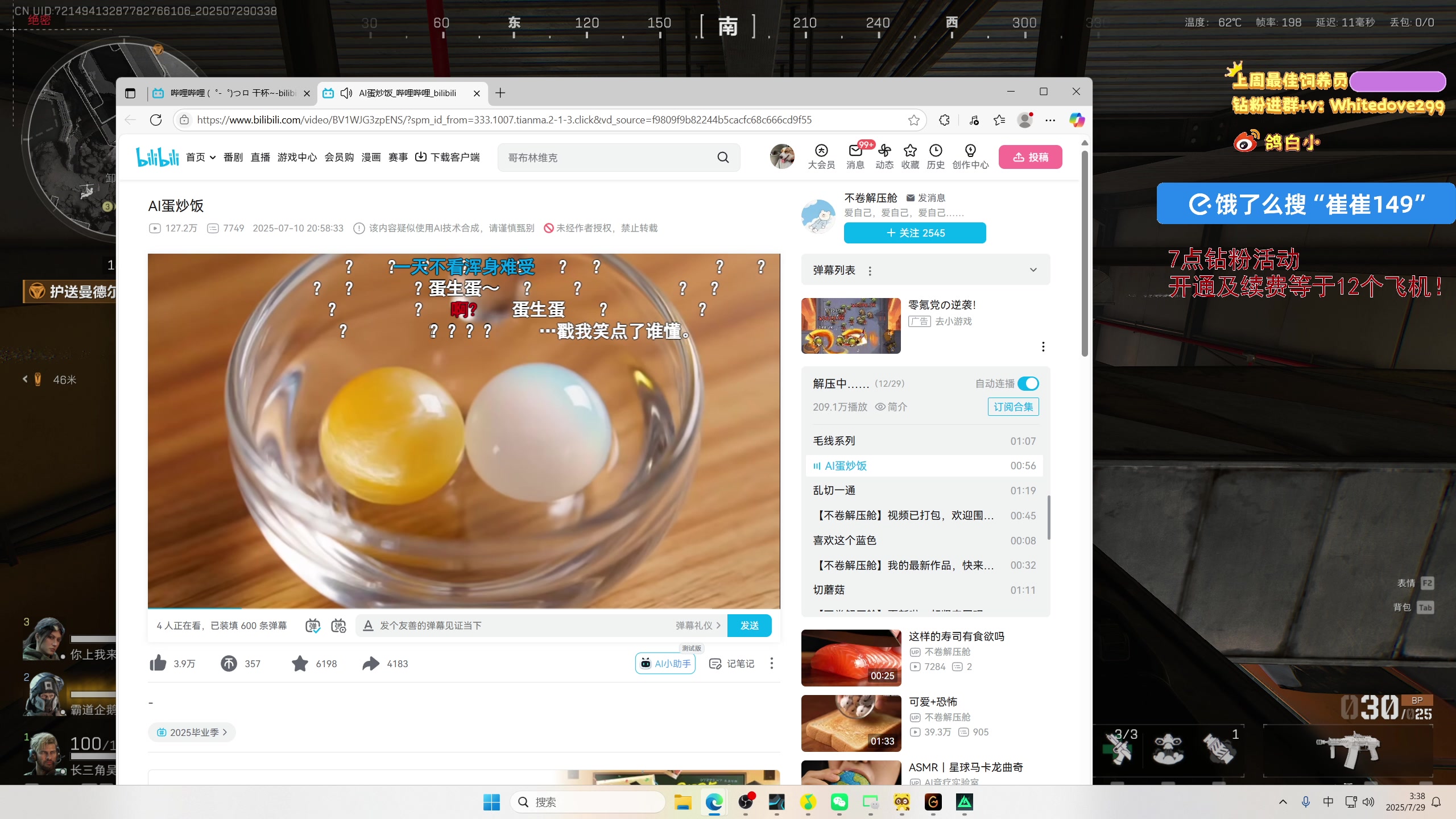Click the 投稿 upload button

pos(1030,157)
